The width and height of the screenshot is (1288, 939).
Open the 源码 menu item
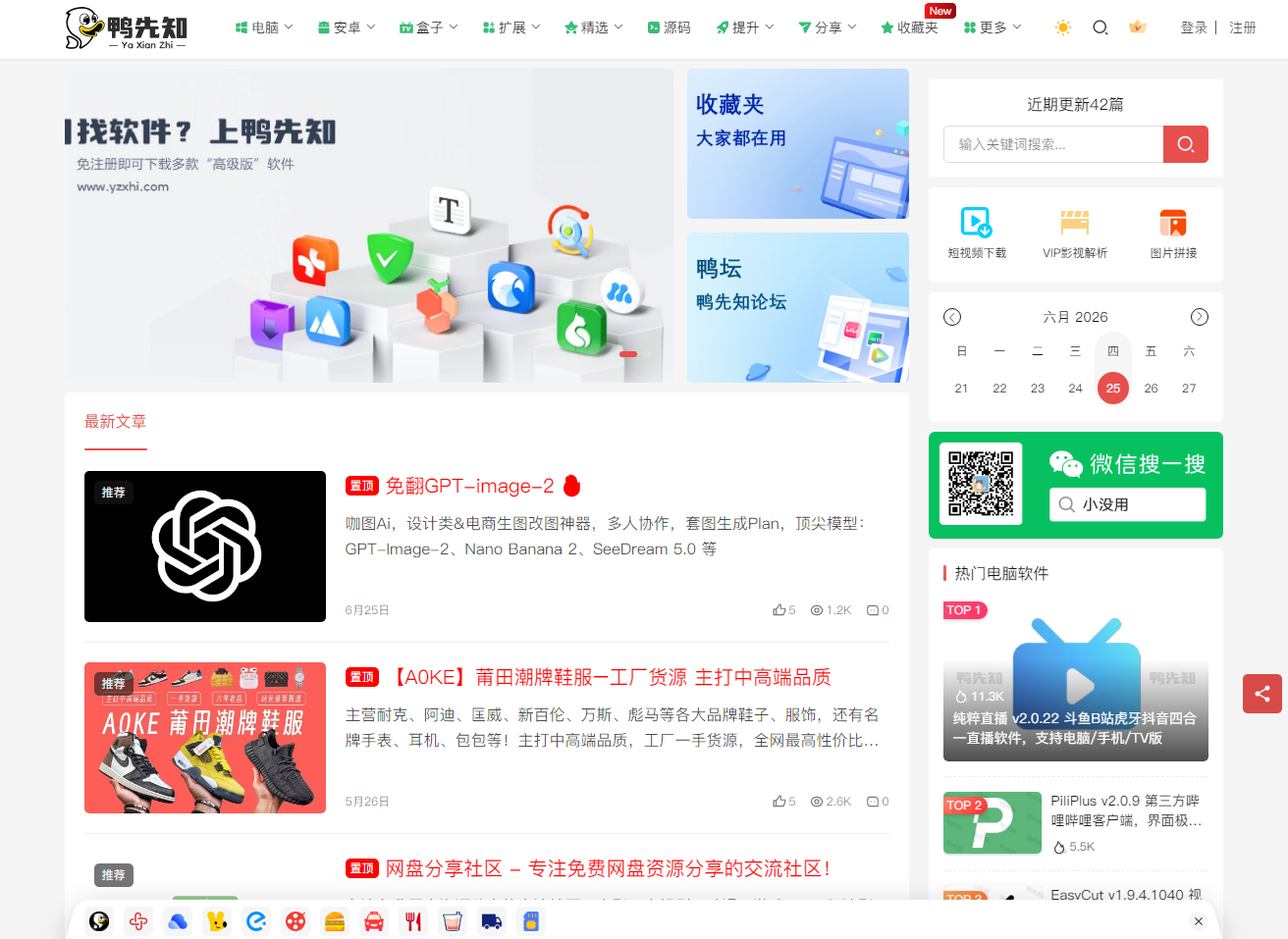670,27
